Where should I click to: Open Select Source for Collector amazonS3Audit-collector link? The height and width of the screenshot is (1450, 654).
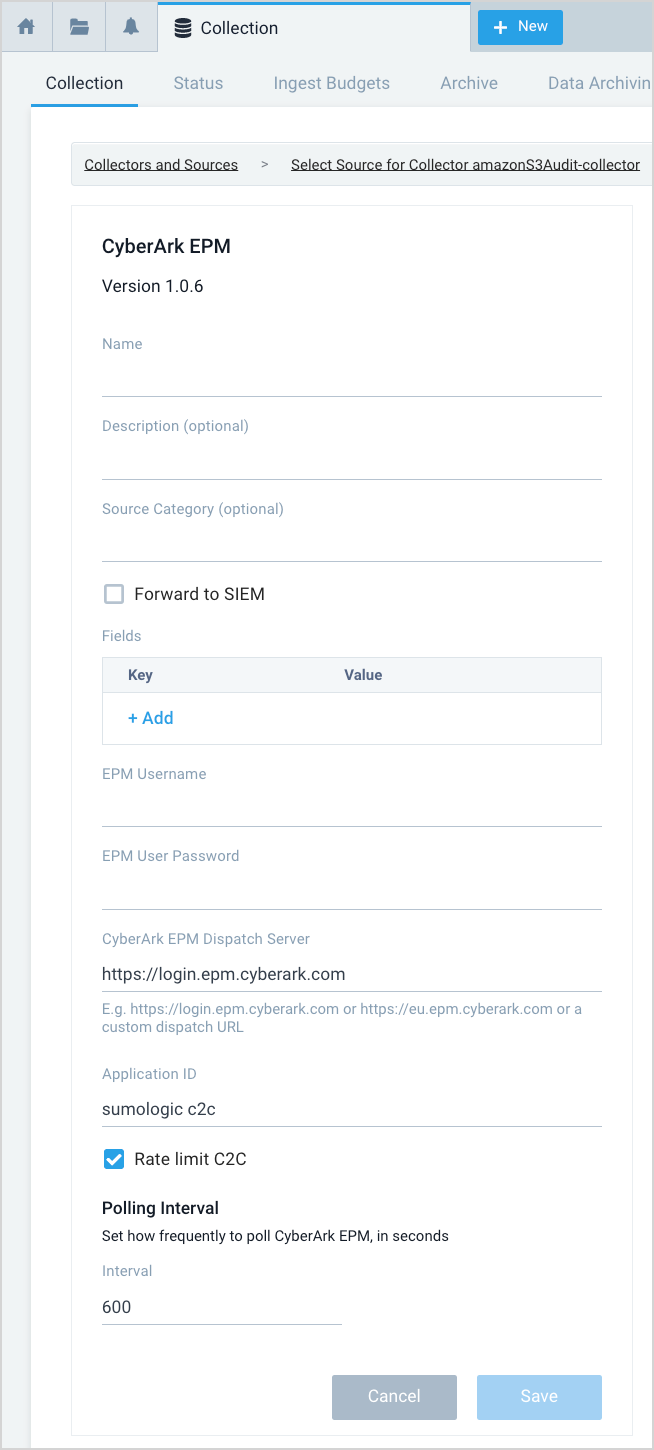(465, 164)
